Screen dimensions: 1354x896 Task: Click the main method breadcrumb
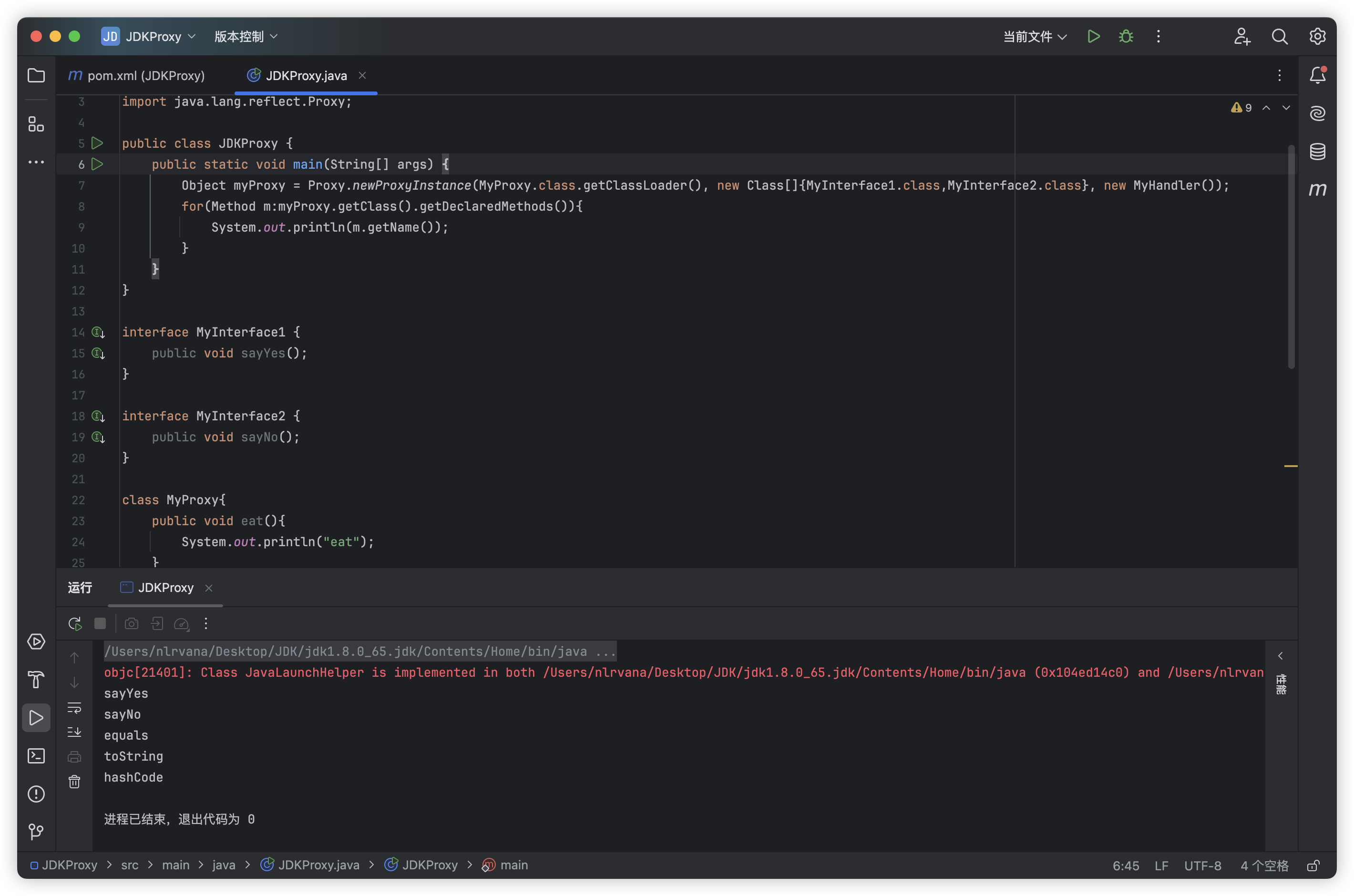(x=505, y=865)
